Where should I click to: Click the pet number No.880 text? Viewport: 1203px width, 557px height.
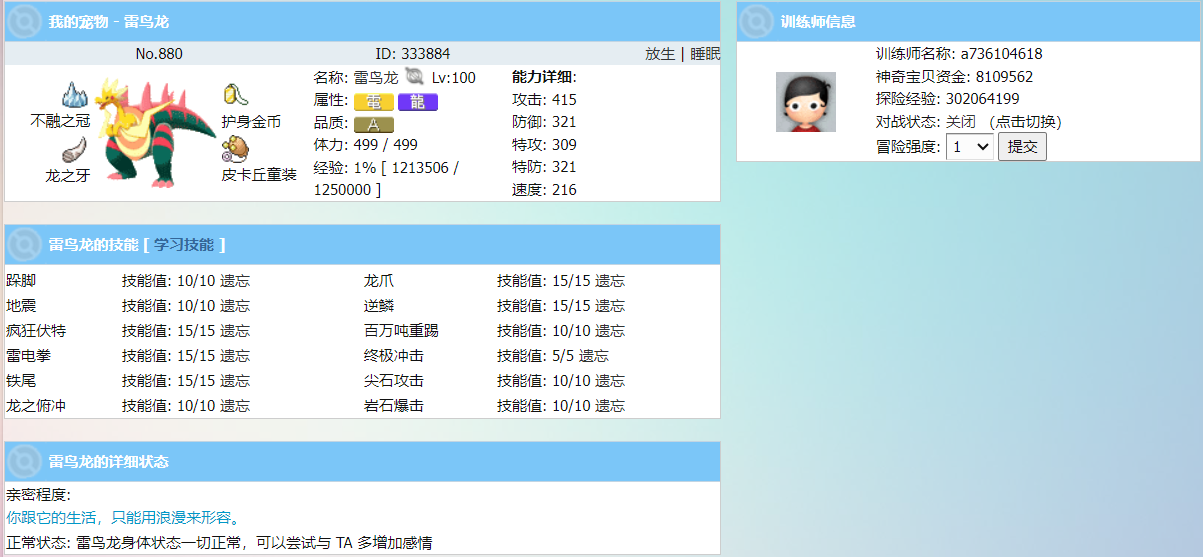click(159, 54)
